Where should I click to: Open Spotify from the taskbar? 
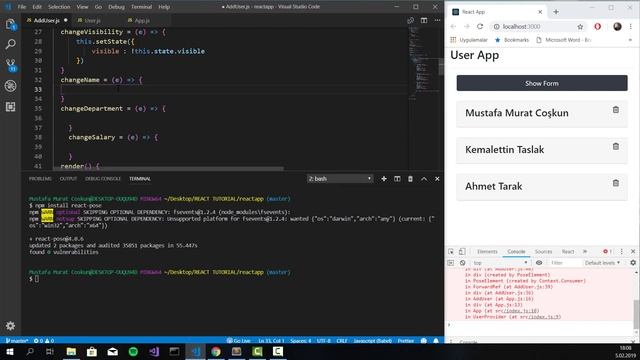tap(133, 351)
